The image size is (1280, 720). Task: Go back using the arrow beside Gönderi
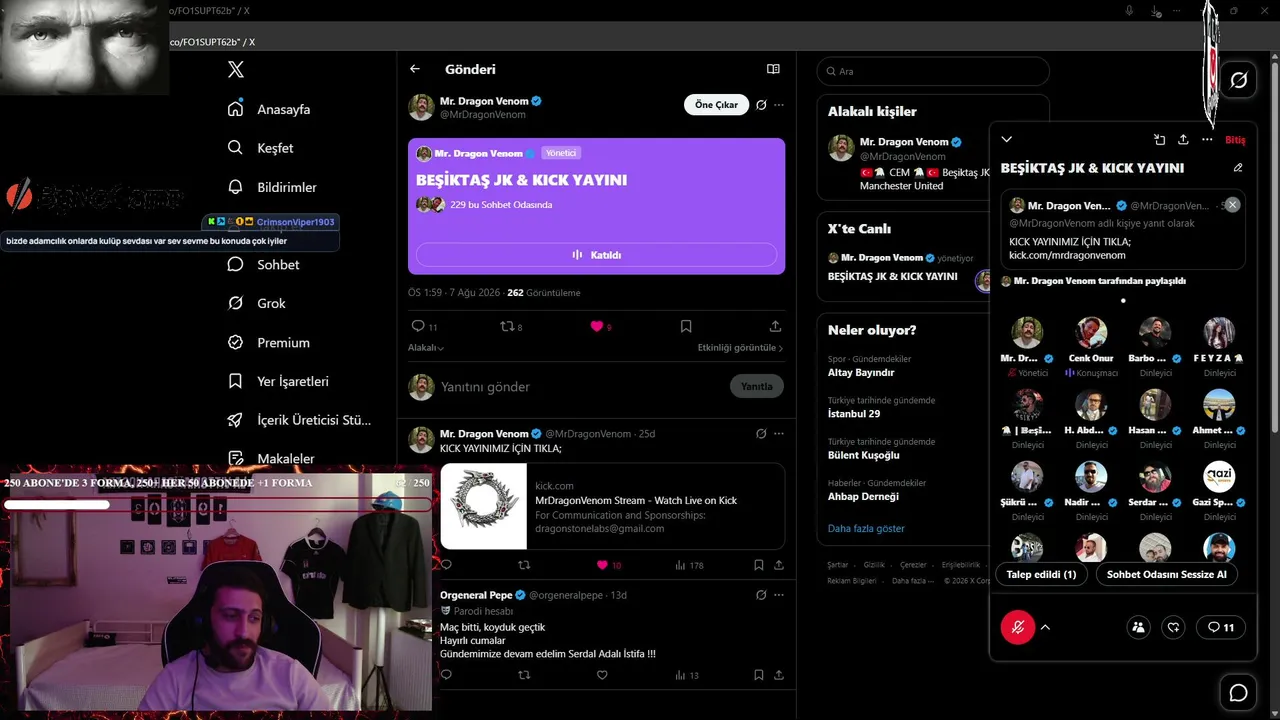click(x=415, y=69)
